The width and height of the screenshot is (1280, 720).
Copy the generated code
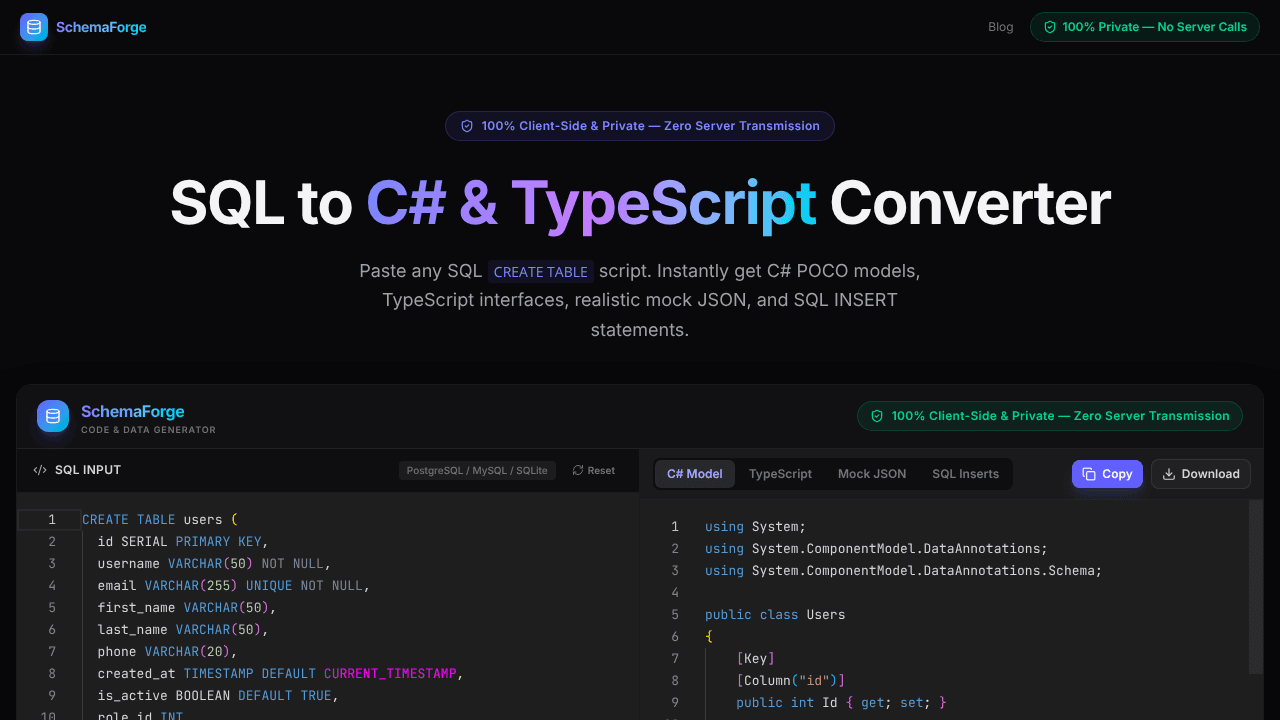point(1107,474)
